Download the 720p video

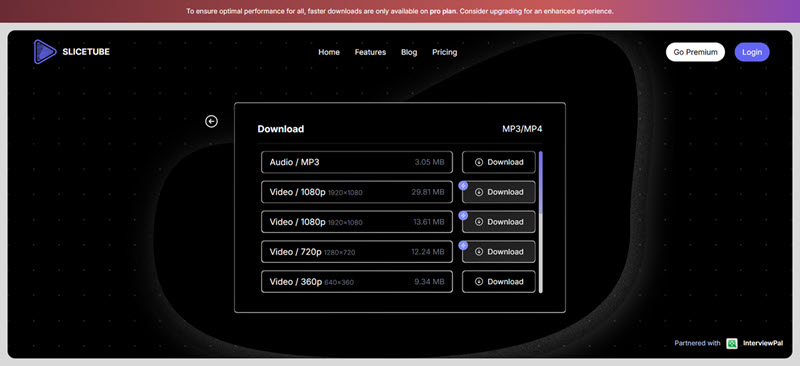coord(499,252)
